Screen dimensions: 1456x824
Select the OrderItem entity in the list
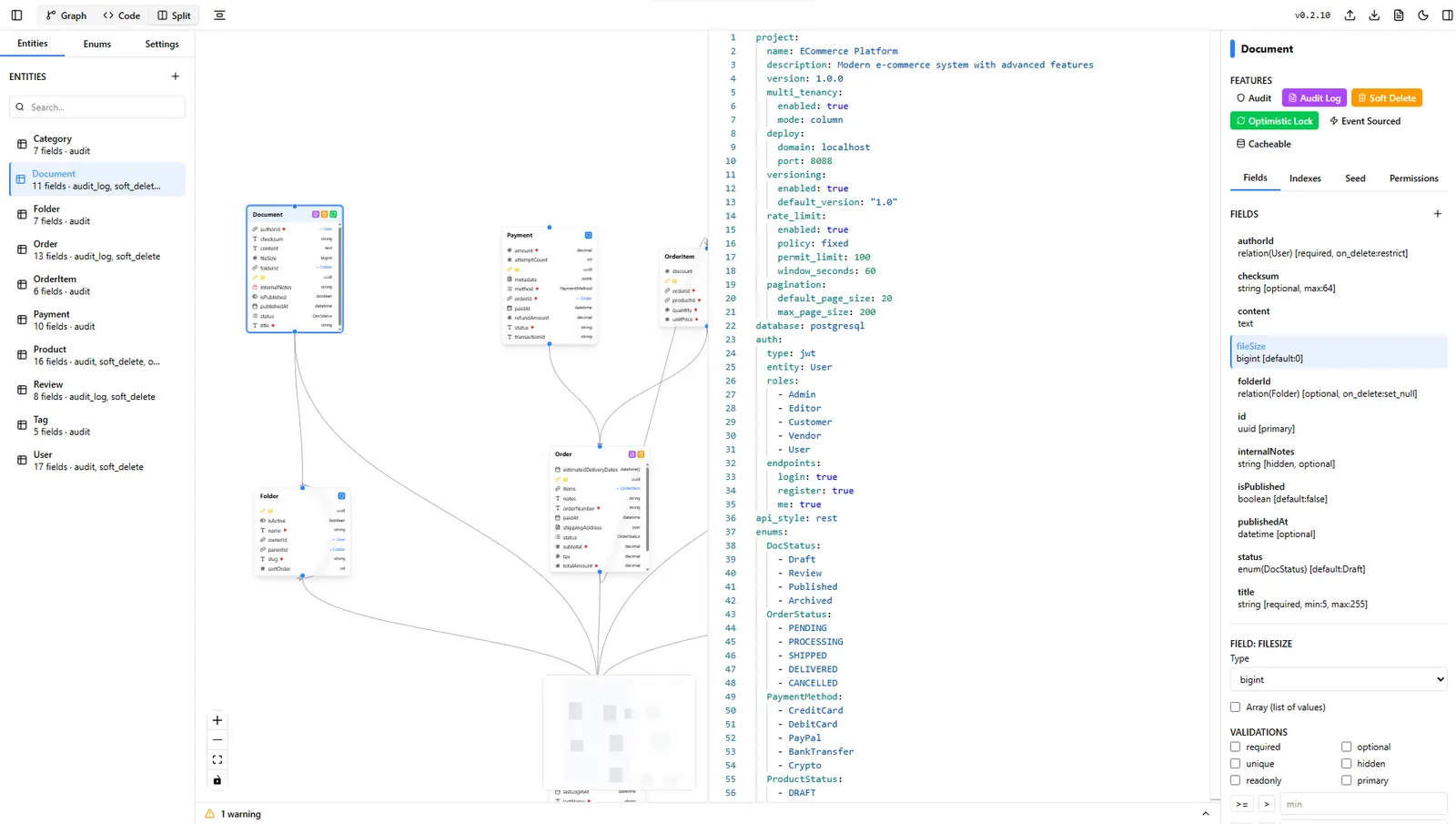pos(97,285)
